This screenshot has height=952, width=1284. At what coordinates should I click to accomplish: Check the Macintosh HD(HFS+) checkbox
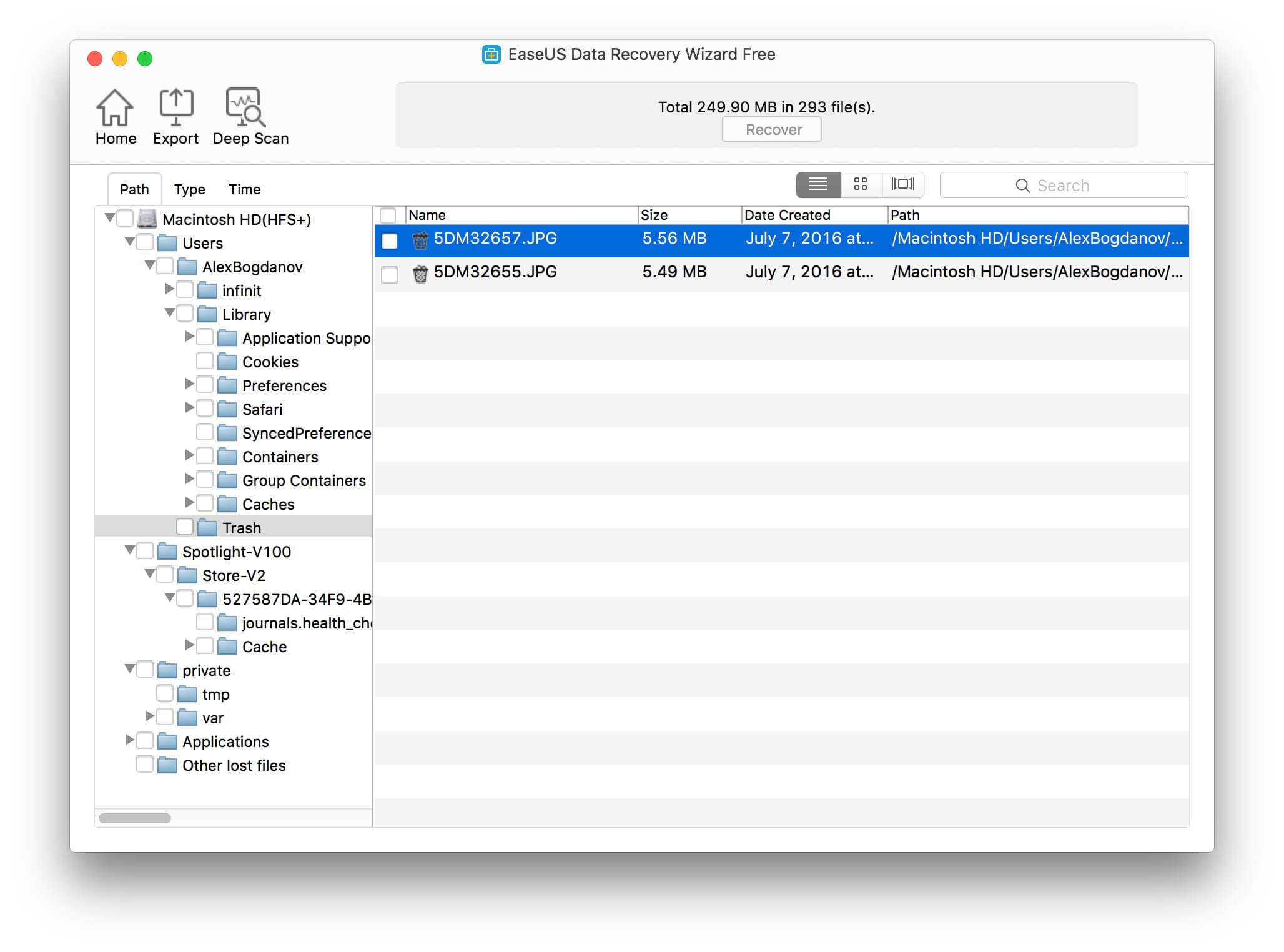[125, 218]
